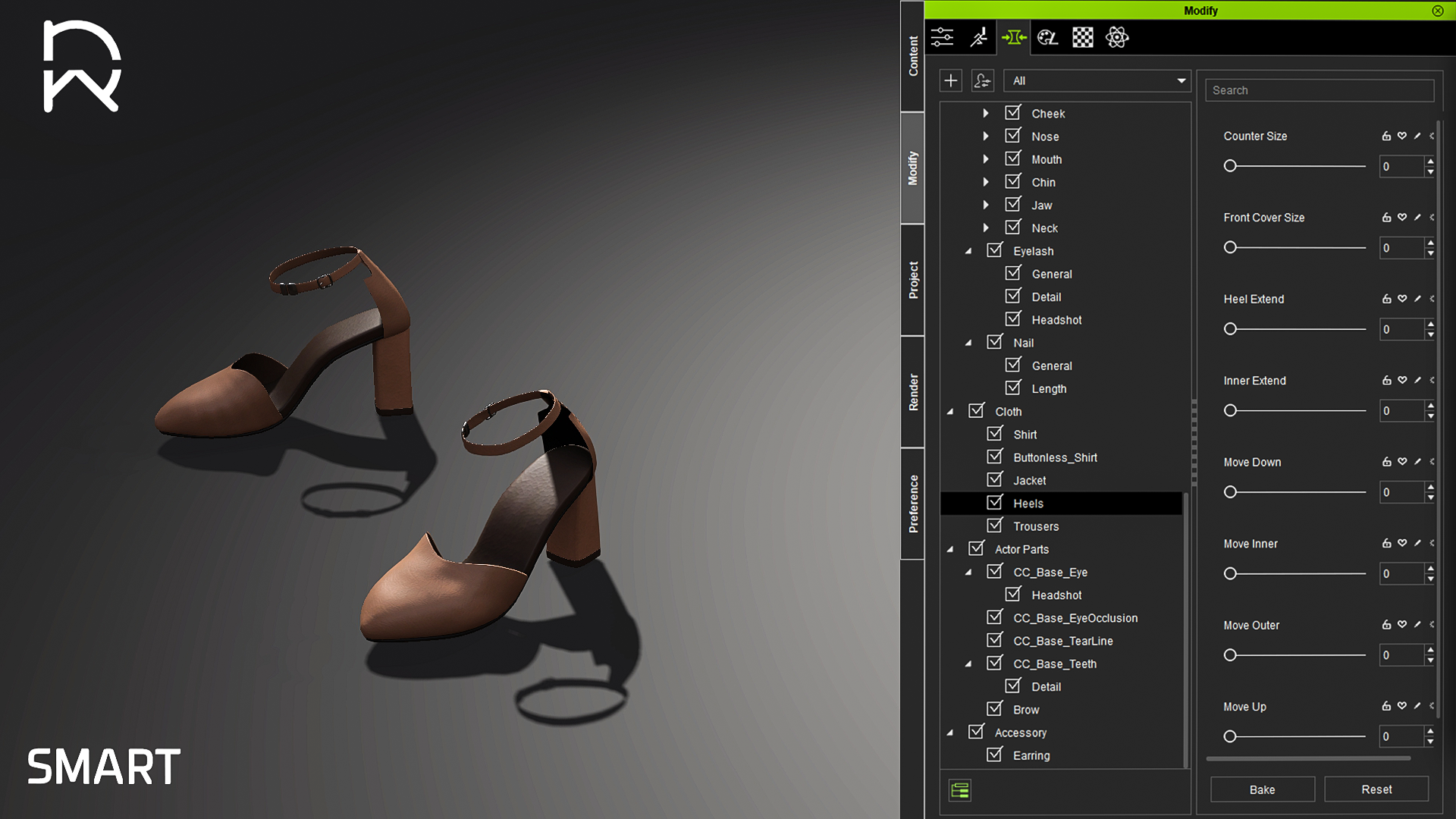Click heart favorite icon for Move Inner
1456x819 pixels.
pyautogui.click(x=1402, y=543)
